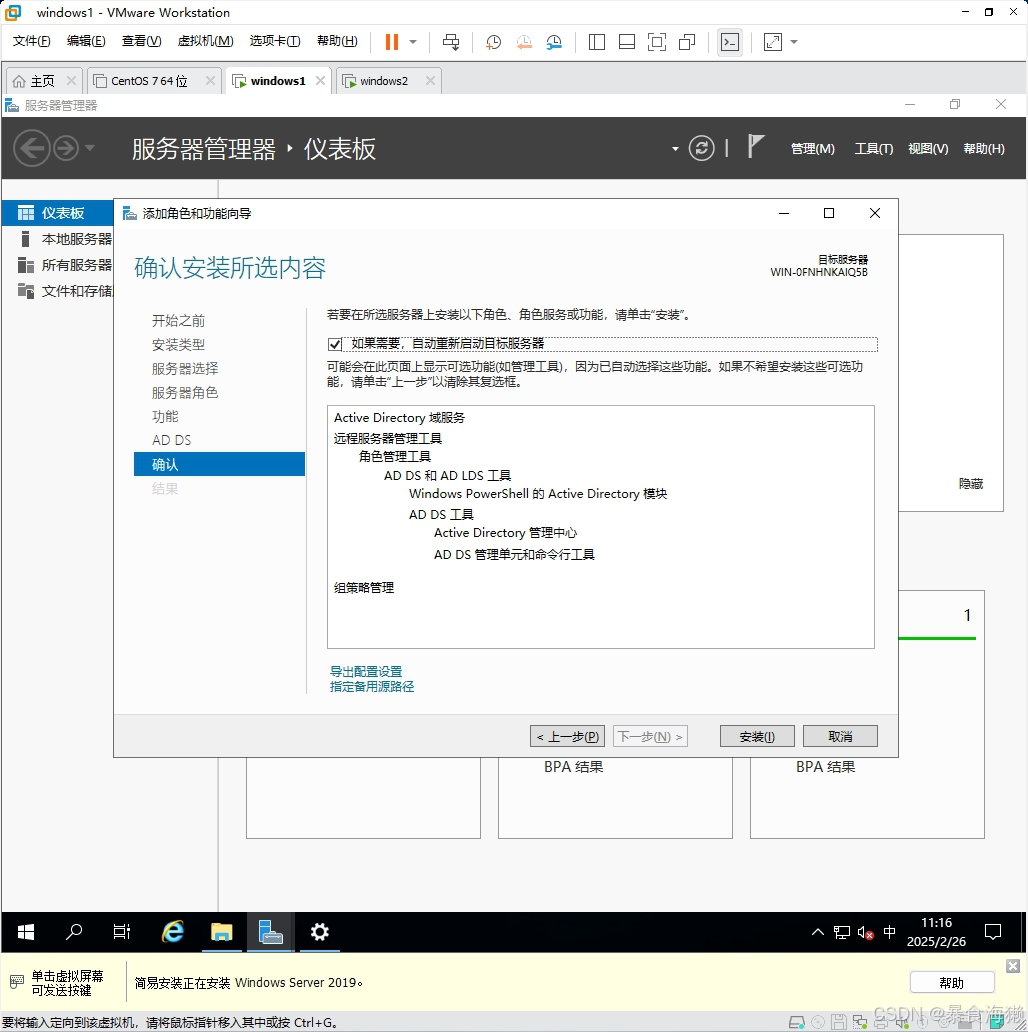Click the Server Manager back arrow

coord(32,148)
